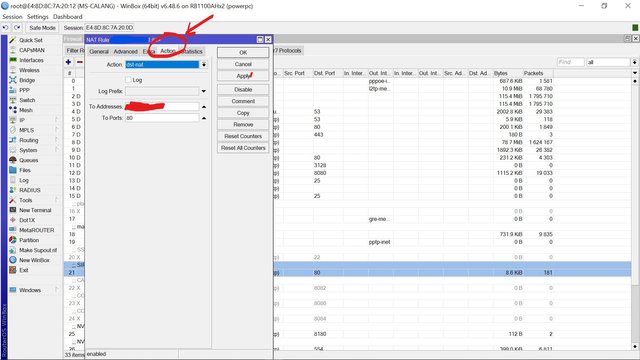This screenshot has width=640, height=360.
Task: Click Exit in the sidebar
Action: tap(24, 270)
